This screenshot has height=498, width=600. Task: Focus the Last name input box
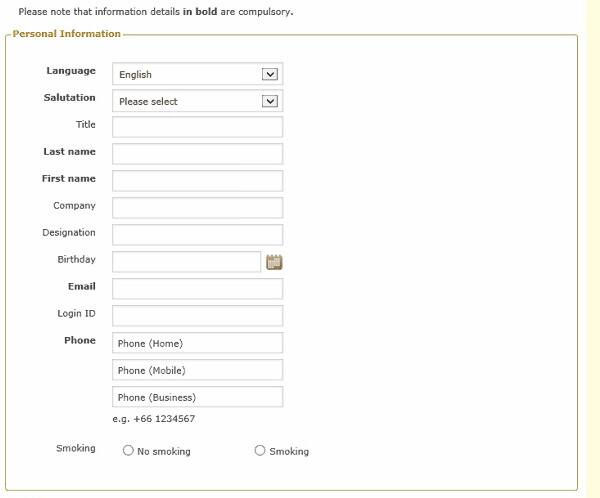197,154
